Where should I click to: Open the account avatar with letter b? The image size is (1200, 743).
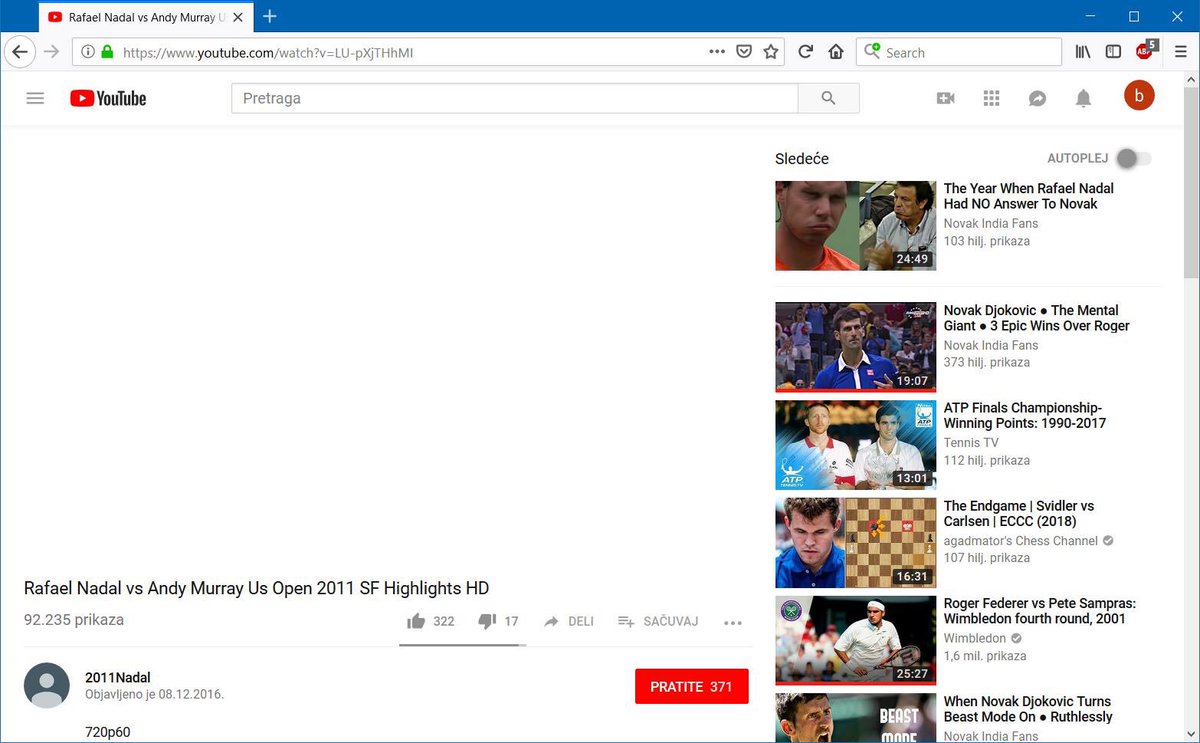[1139, 96]
